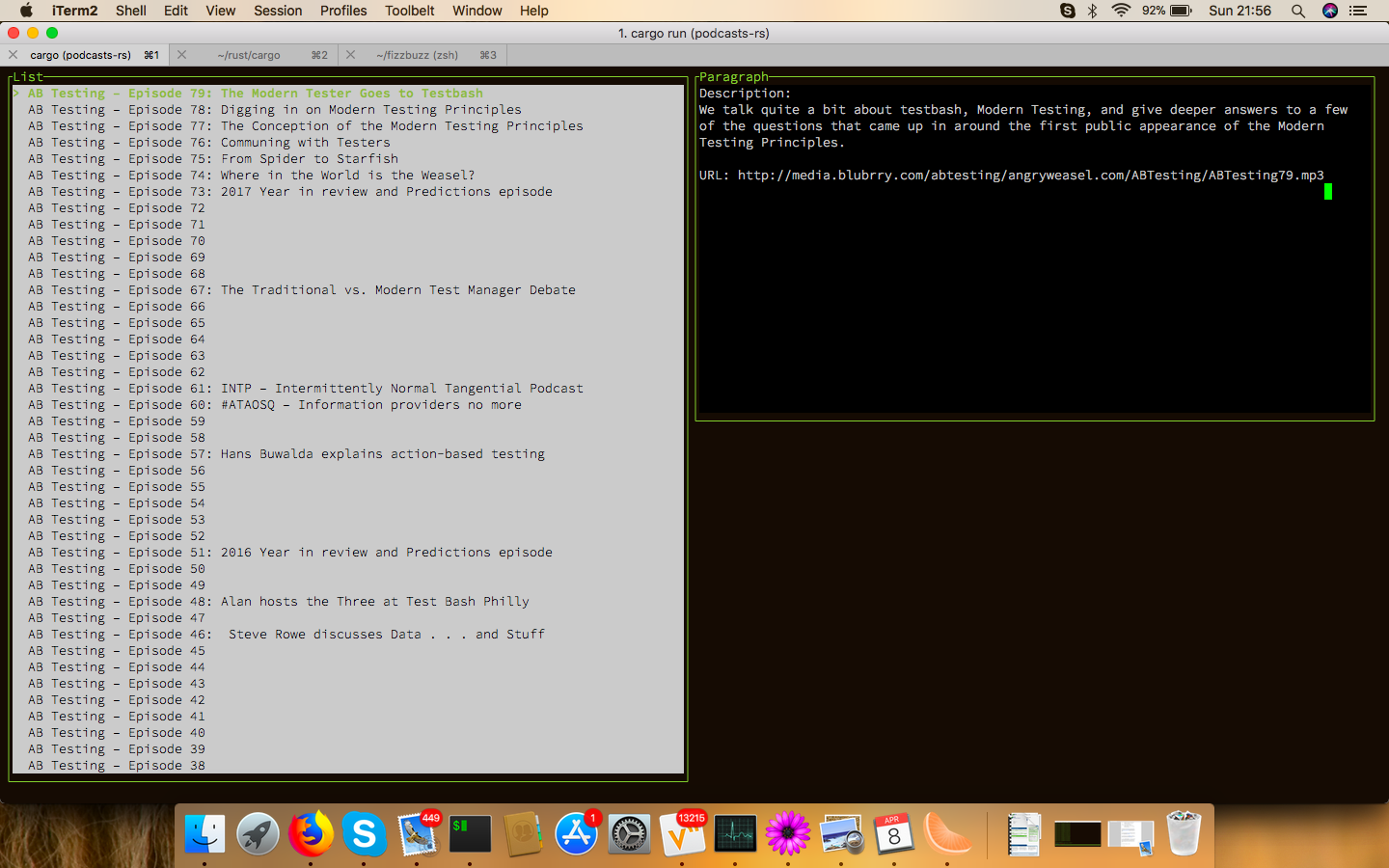This screenshot has width=1389, height=868.
Task: Open Bluetooth menu bar icon
Action: tap(1093, 11)
